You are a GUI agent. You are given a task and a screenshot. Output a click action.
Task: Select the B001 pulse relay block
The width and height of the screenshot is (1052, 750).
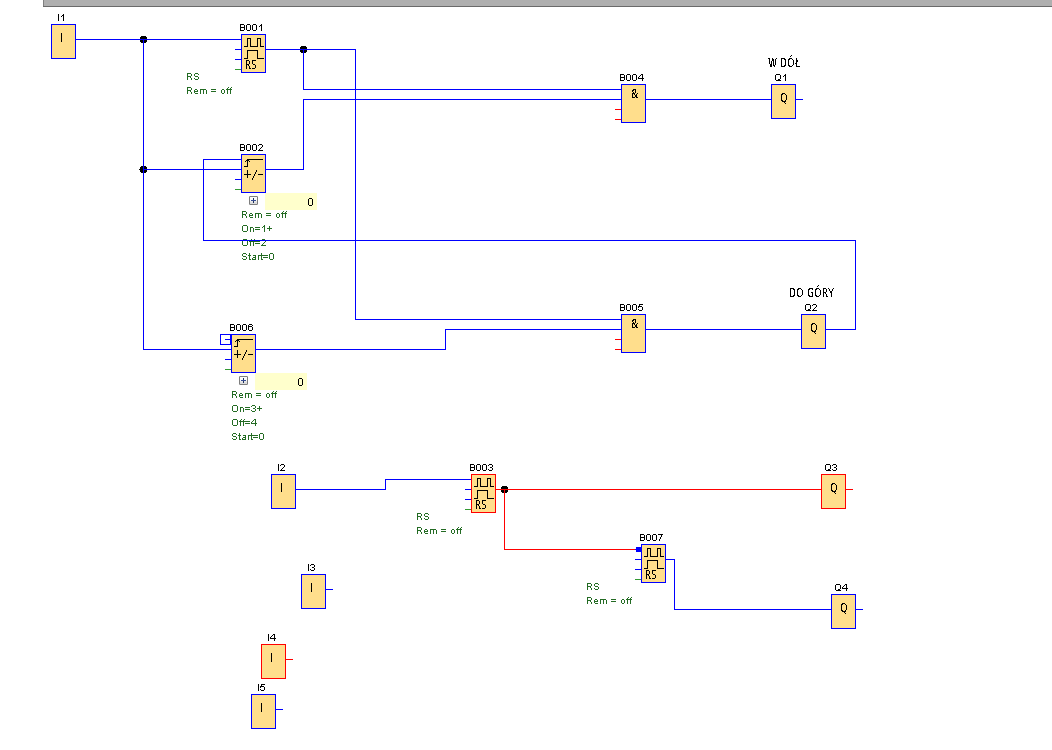254,54
